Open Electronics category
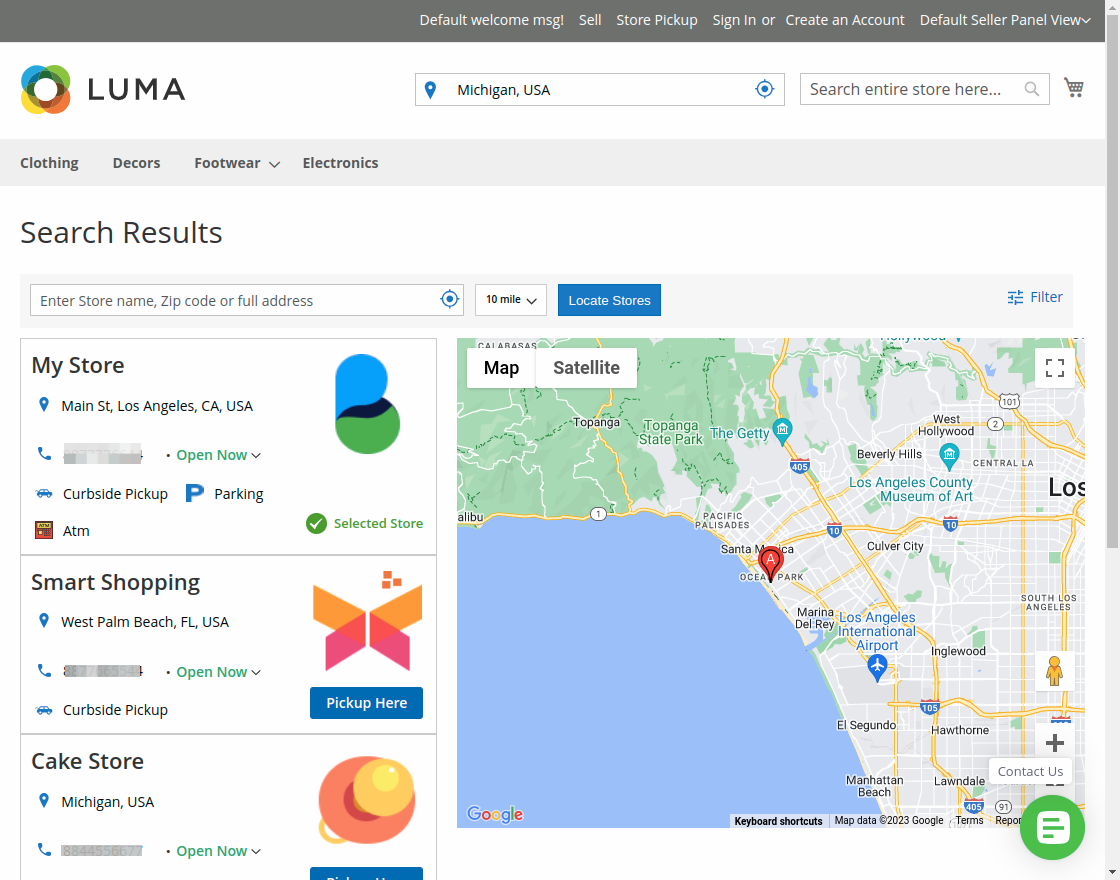Viewport: 1120px width, 880px height. pyautogui.click(x=340, y=163)
